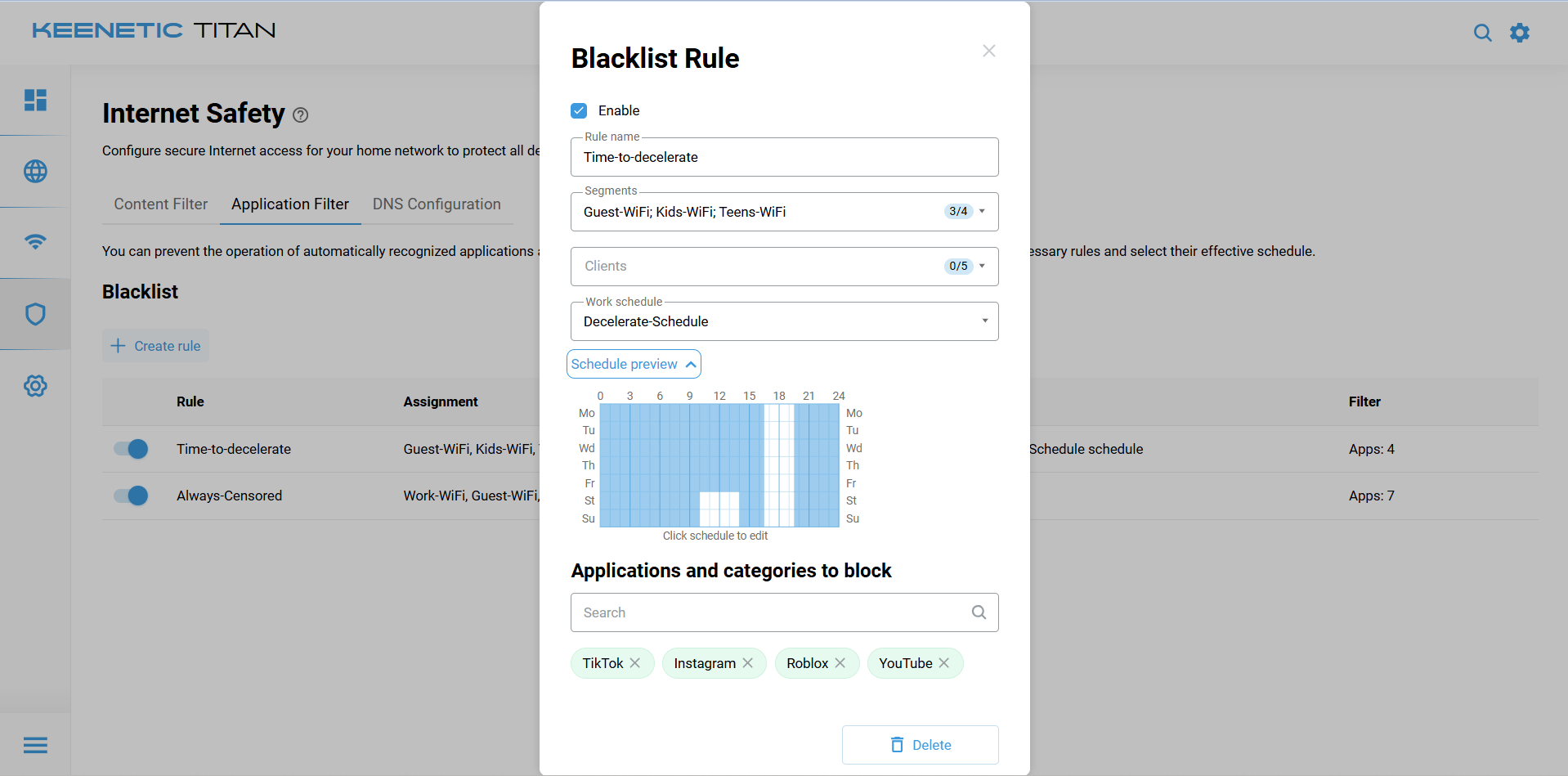Click the TikTok chip label
Viewport: 1568px width, 776px height.
[603, 663]
